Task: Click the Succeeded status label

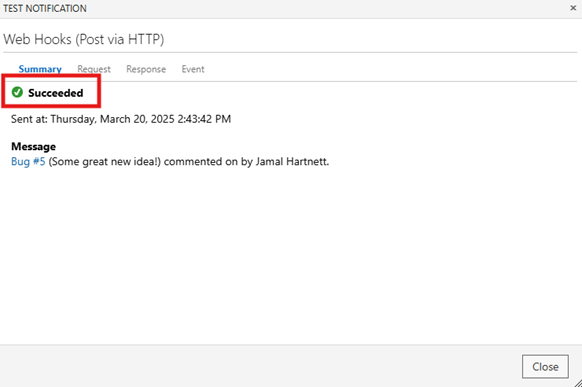Action: pyautogui.click(x=56, y=93)
